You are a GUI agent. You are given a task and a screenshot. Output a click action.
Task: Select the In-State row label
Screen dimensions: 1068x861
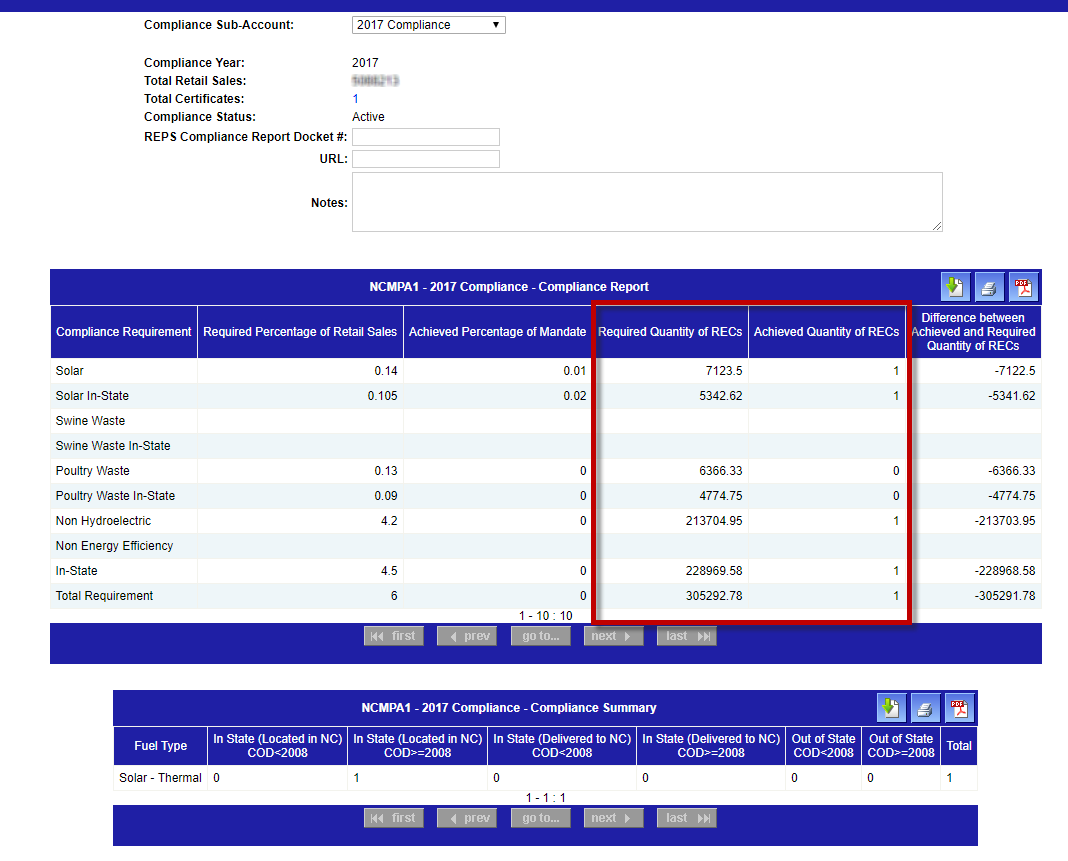coord(76,571)
